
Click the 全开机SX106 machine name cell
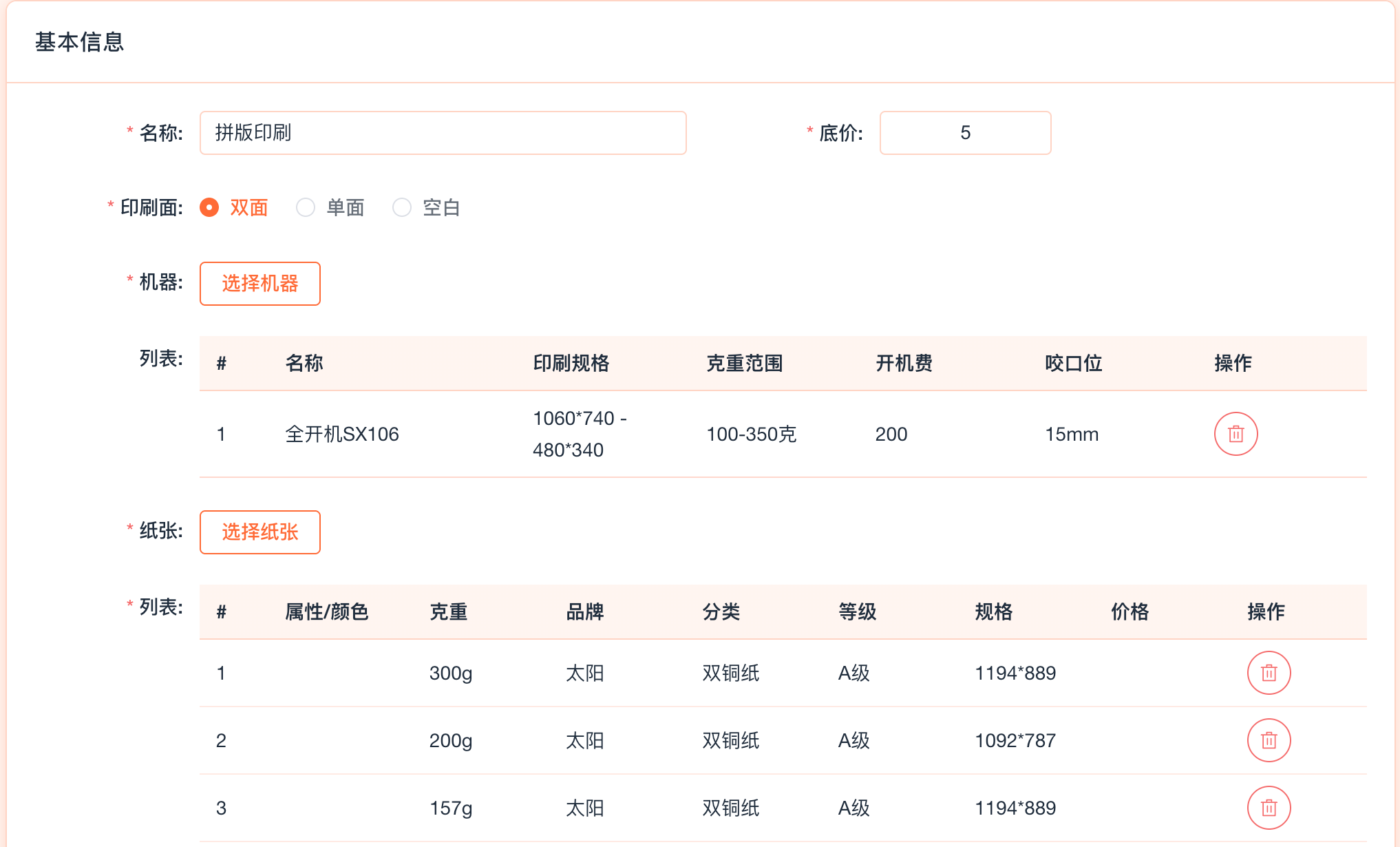coord(341,434)
